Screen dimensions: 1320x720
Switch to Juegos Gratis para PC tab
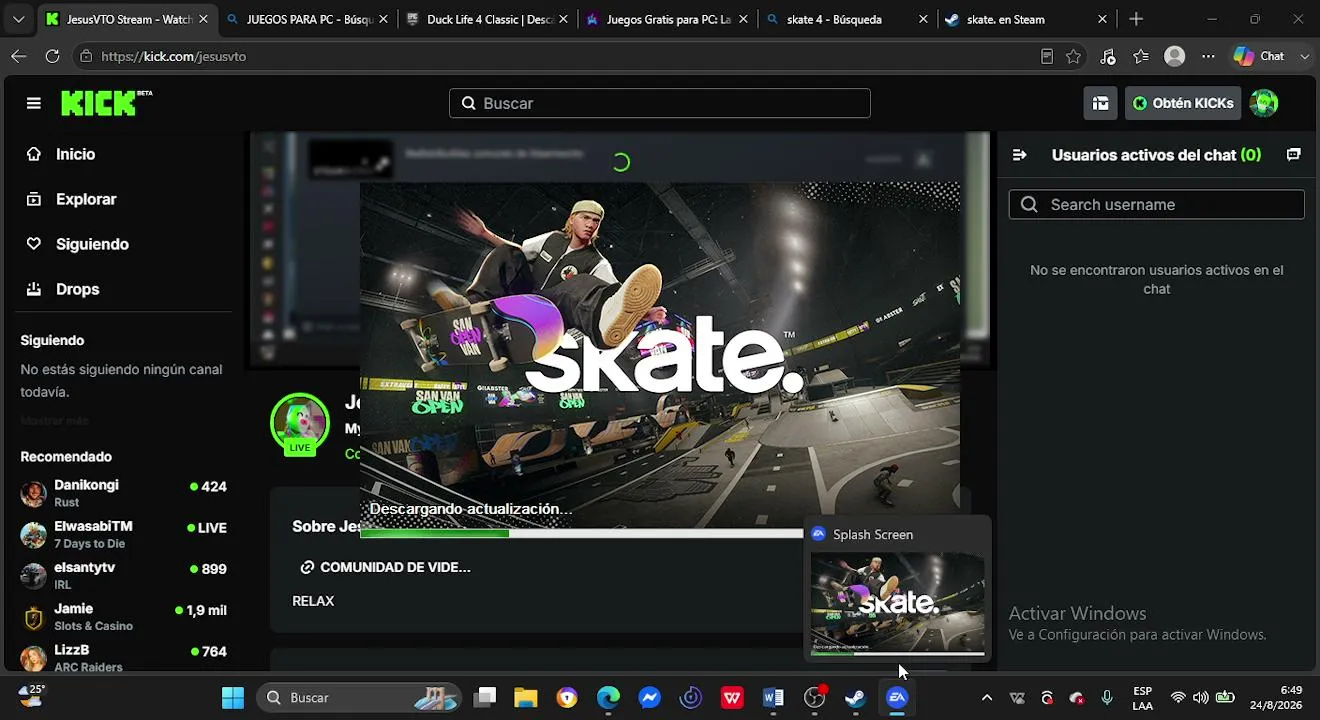669,19
